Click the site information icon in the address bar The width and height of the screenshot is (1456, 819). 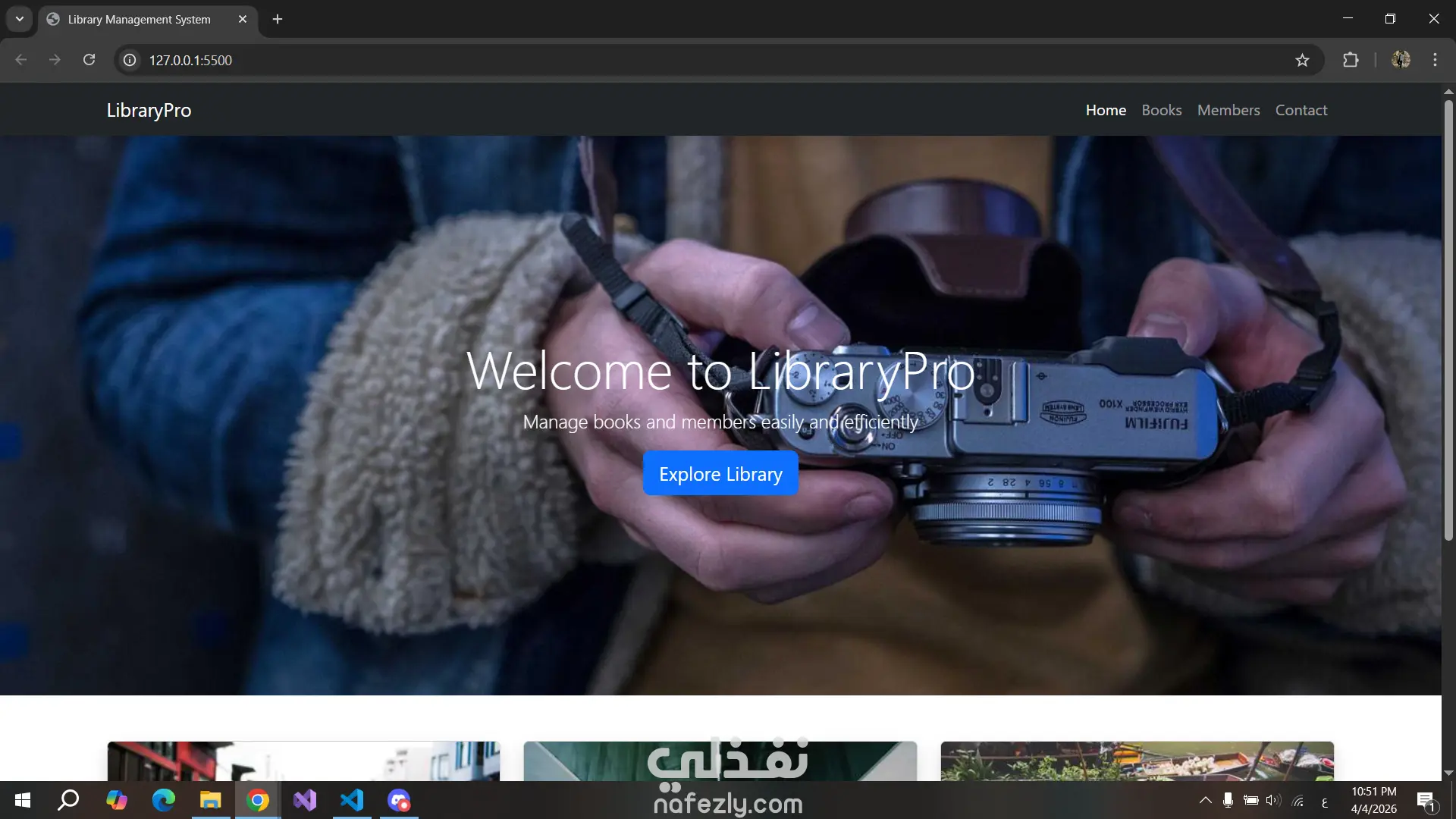(x=130, y=60)
